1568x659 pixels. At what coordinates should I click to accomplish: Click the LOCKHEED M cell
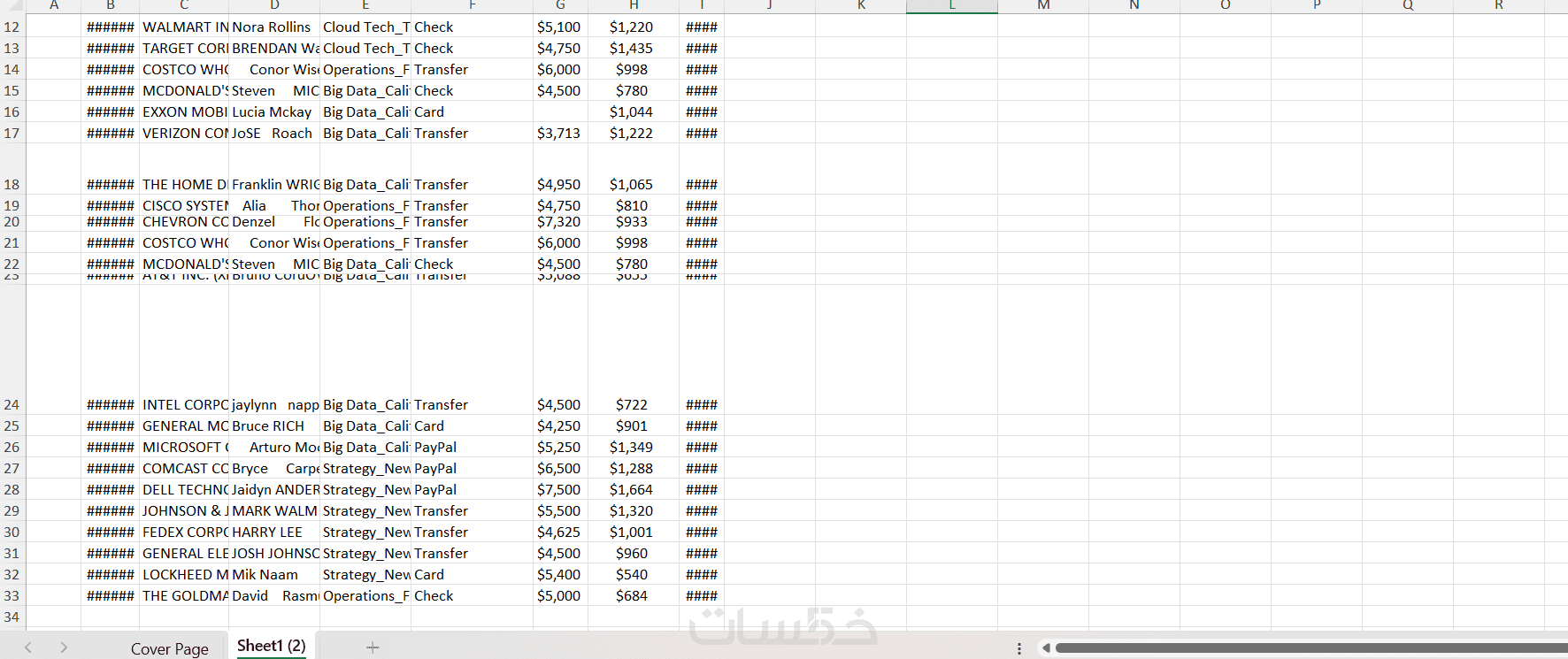click(184, 574)
